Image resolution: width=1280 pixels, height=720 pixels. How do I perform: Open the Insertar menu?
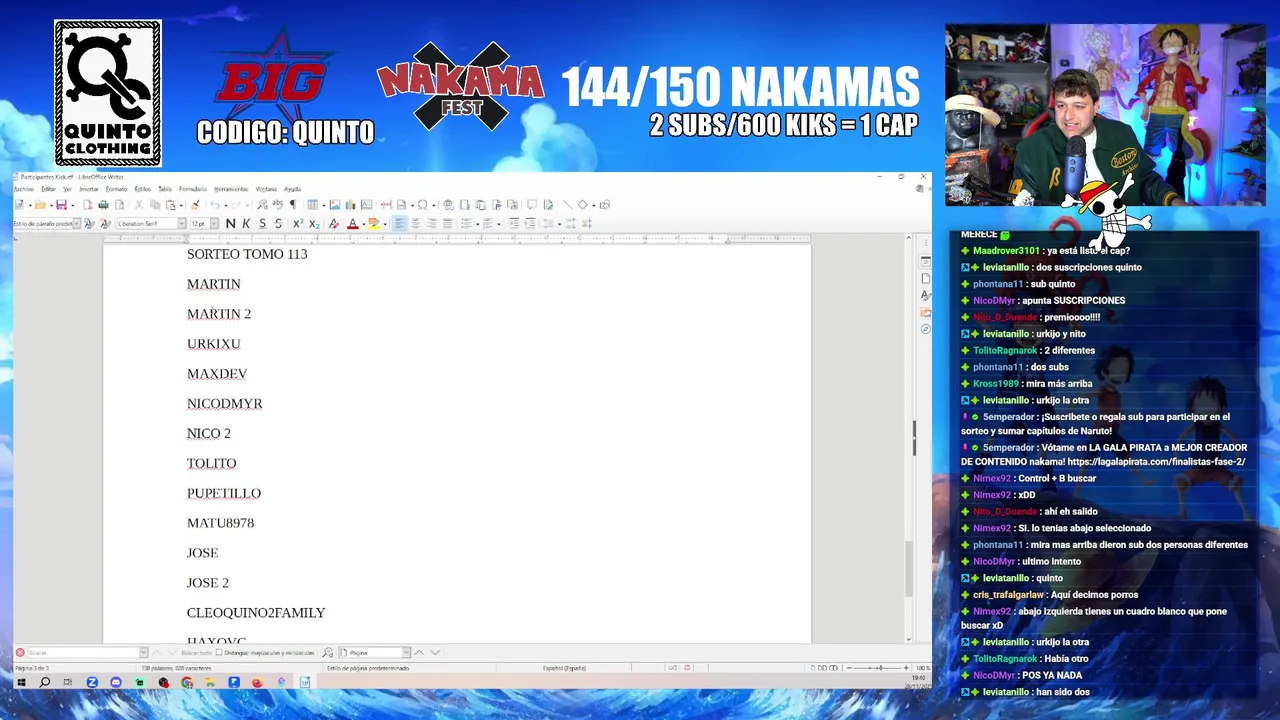(89, 189)
